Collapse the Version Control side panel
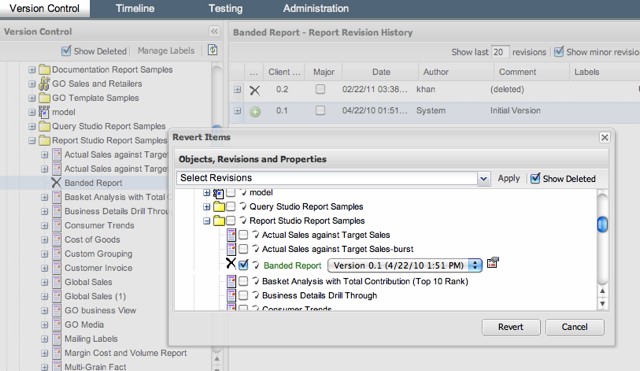640x371 pixels. (214, 31)
